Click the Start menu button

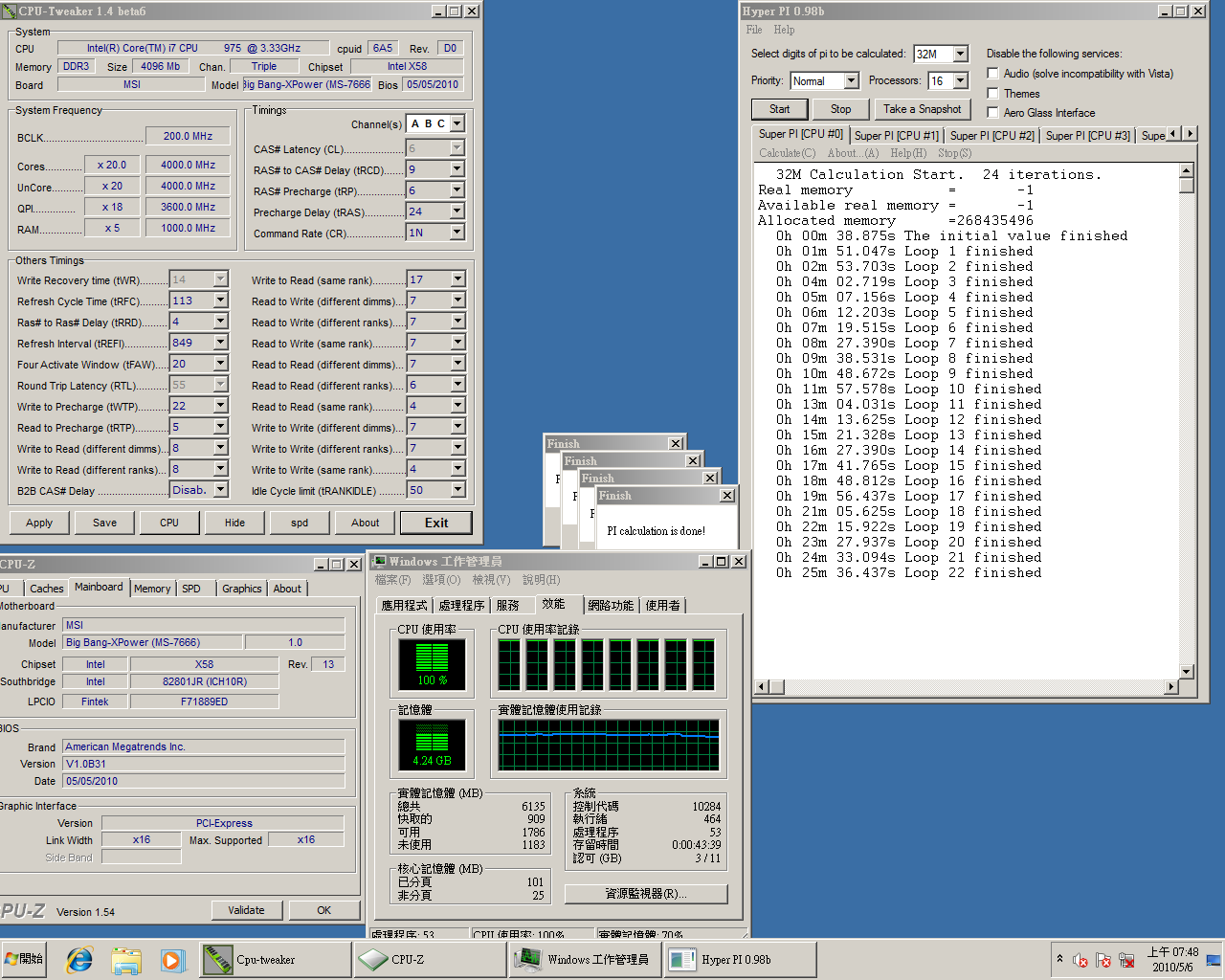(x=25, y=959)
